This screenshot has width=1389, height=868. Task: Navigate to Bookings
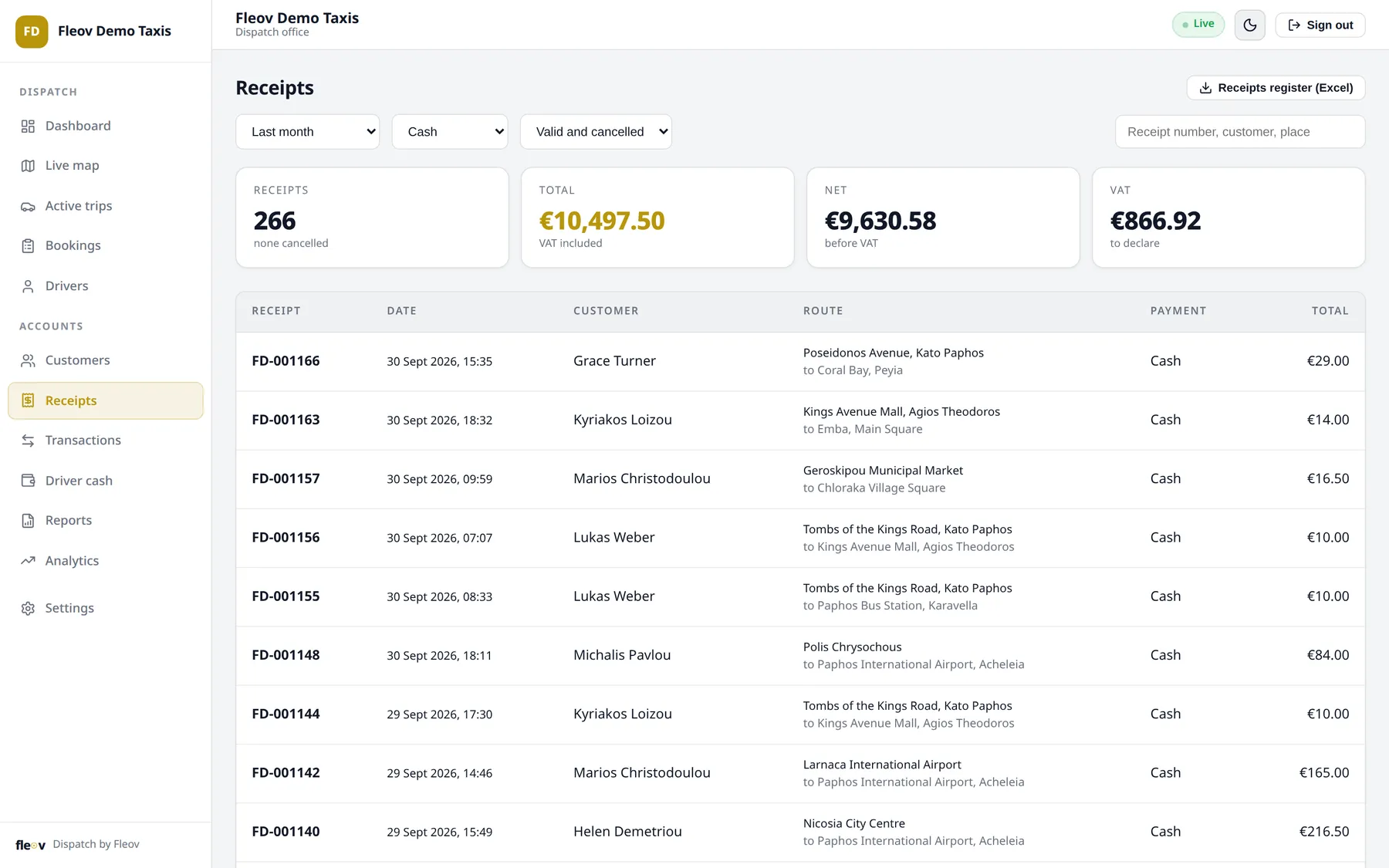click(106, 246)
